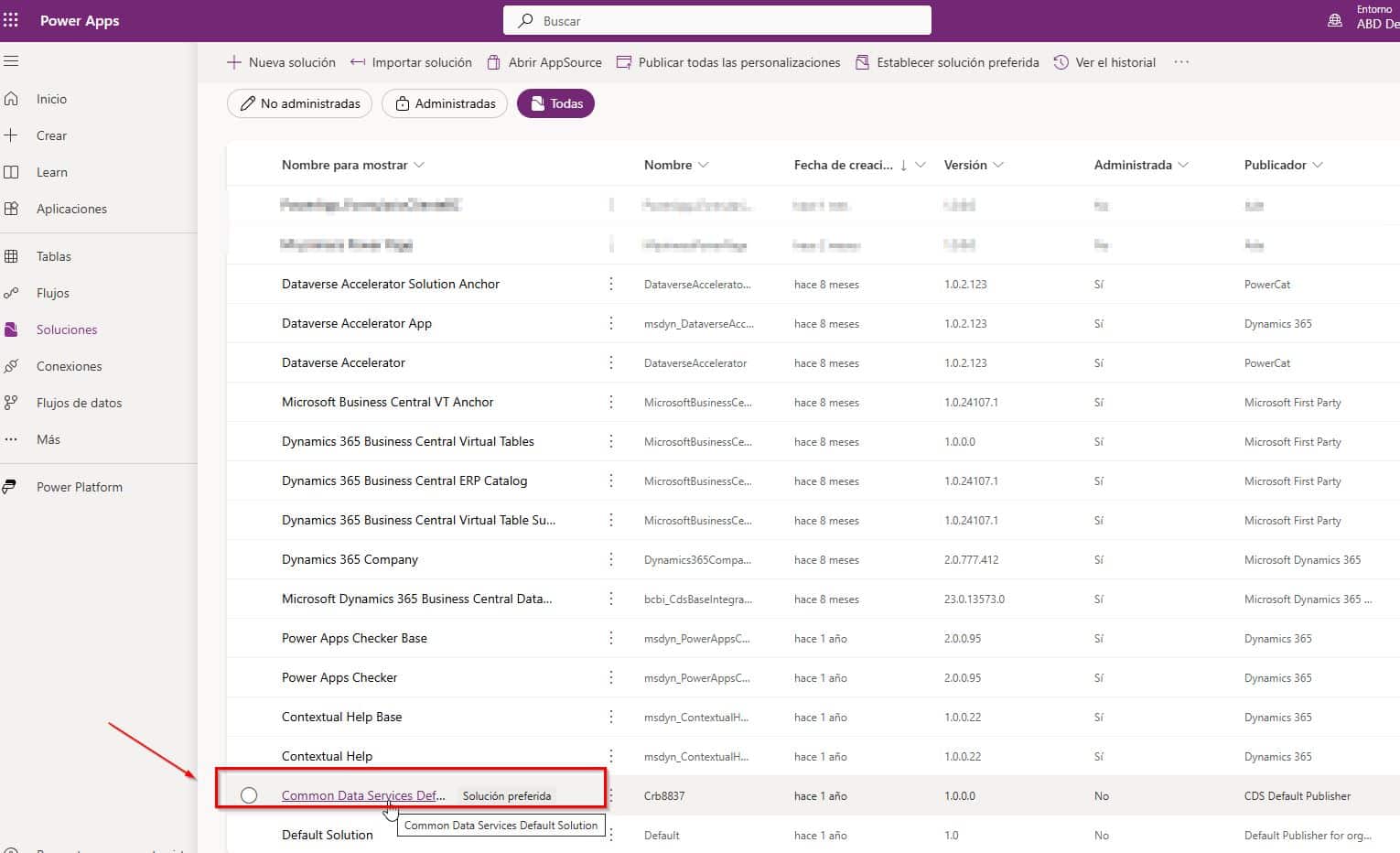Click the Inicio home icon

(x=11, y=99)
